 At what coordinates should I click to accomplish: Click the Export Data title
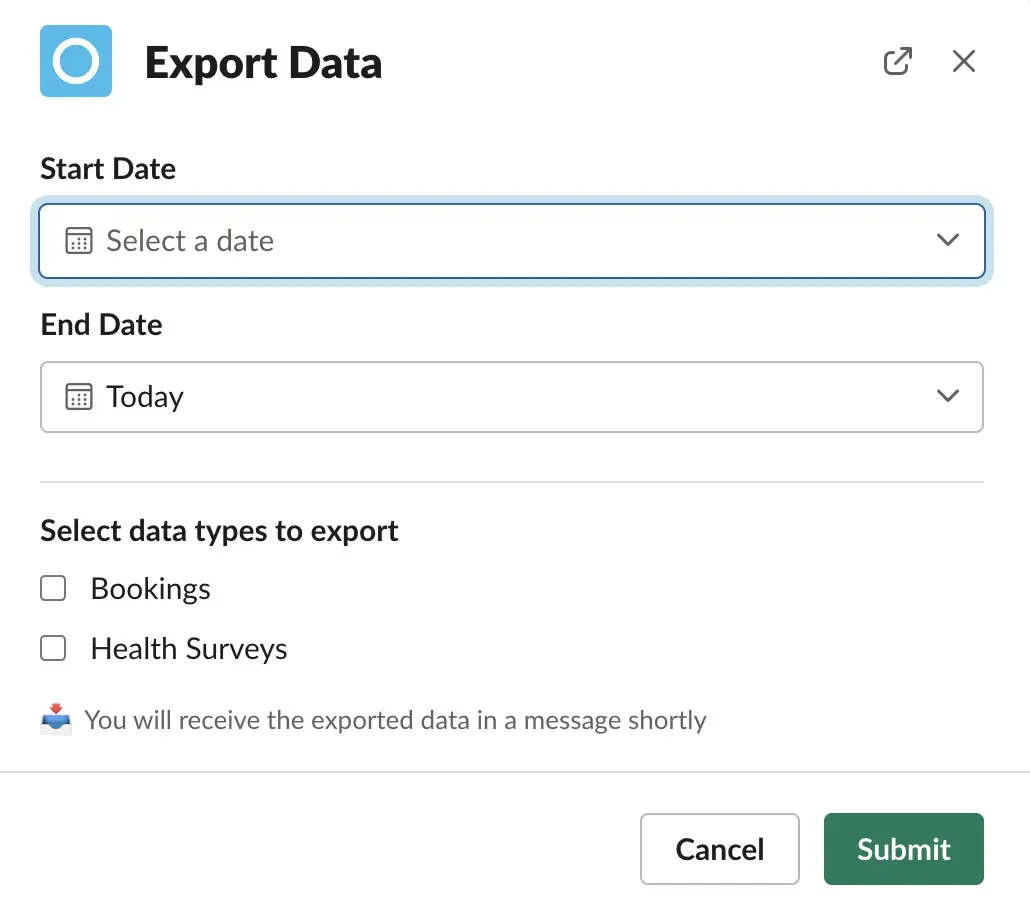pyautogui.click(x=263, y=64)
